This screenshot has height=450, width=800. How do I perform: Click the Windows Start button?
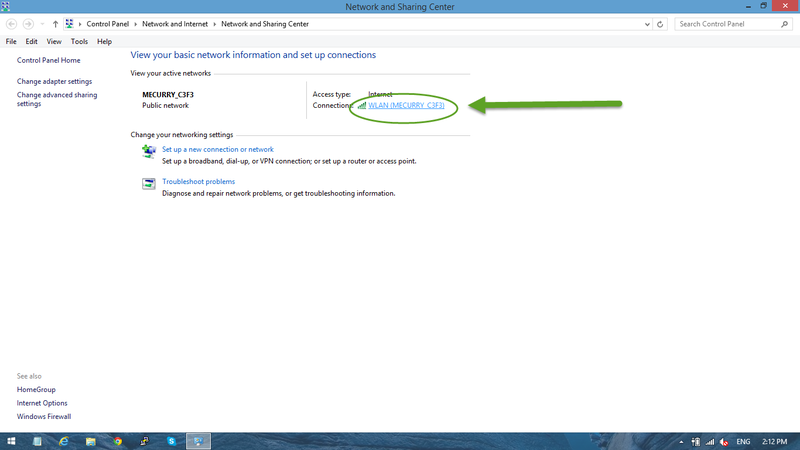[11, 441]
